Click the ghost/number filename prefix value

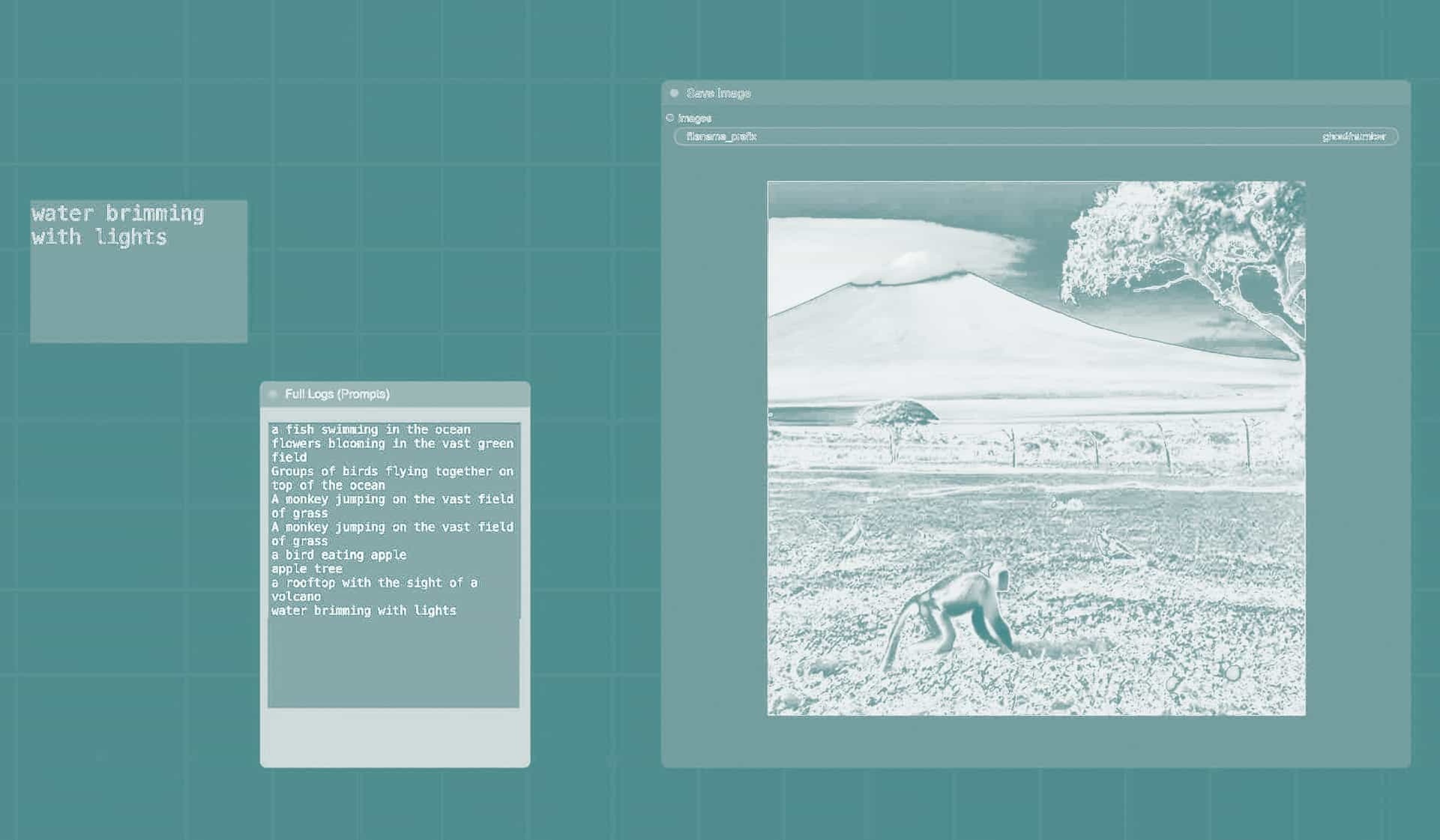tap(1353, 136)
